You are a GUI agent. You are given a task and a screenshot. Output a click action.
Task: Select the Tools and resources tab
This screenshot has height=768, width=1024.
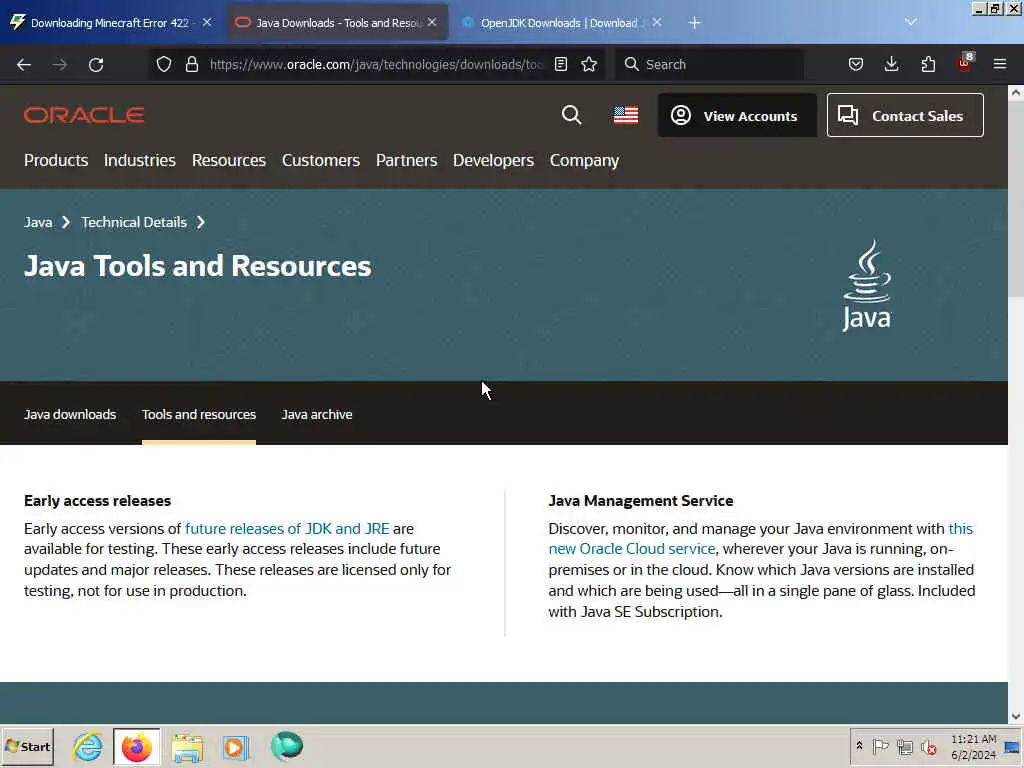pyautogui.click(x=199, y=414)
